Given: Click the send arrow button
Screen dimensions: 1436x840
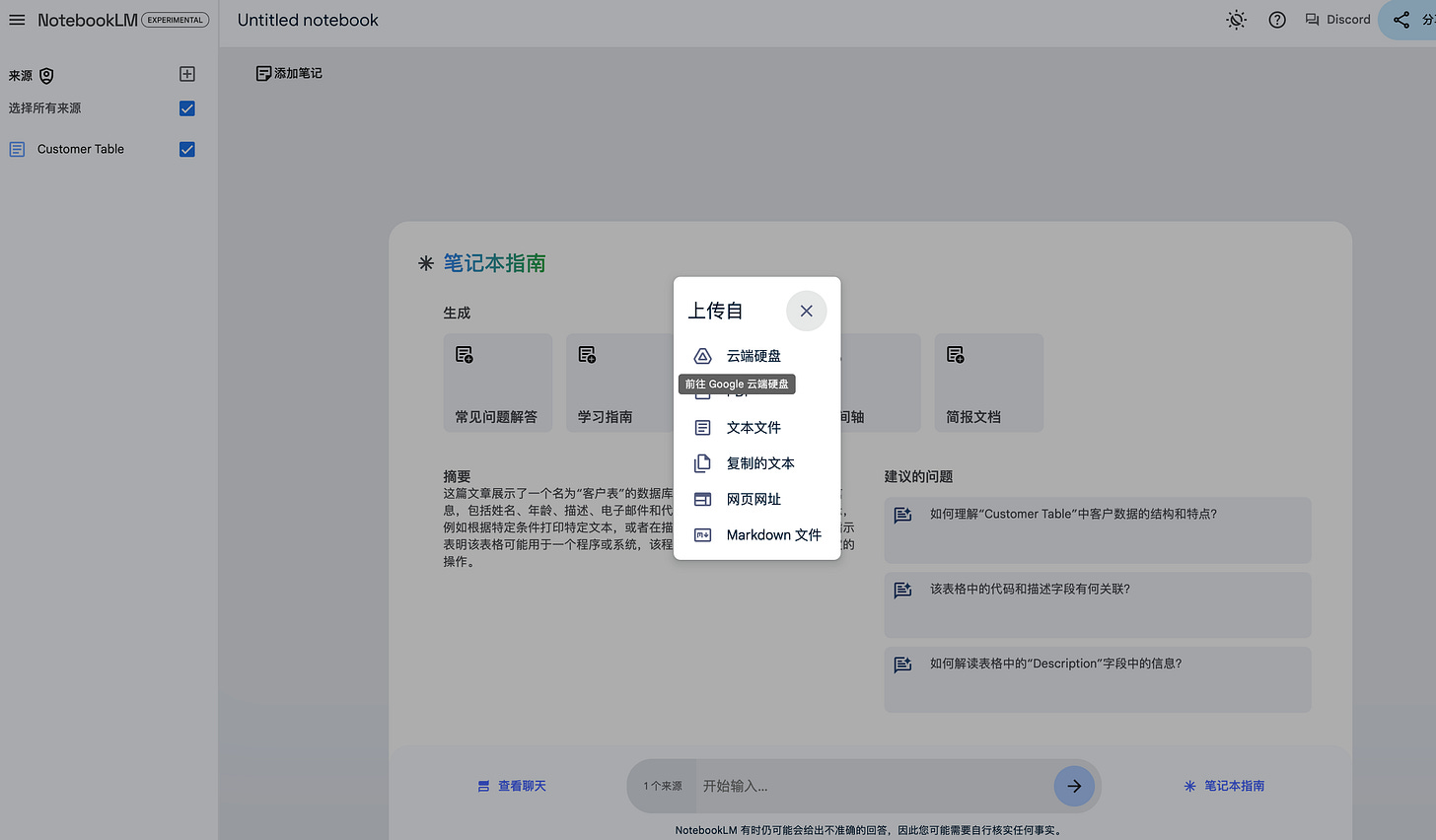Looking at the screenshot, I should 1074,786.
